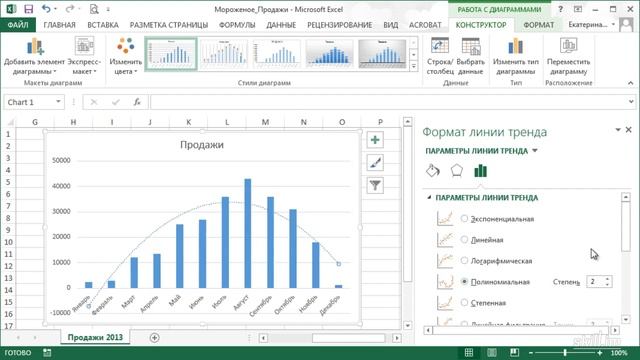Click the chart title Продажи
Viewport: 640px width, 360px height.
pyautogui.click(x=202, y=145)
